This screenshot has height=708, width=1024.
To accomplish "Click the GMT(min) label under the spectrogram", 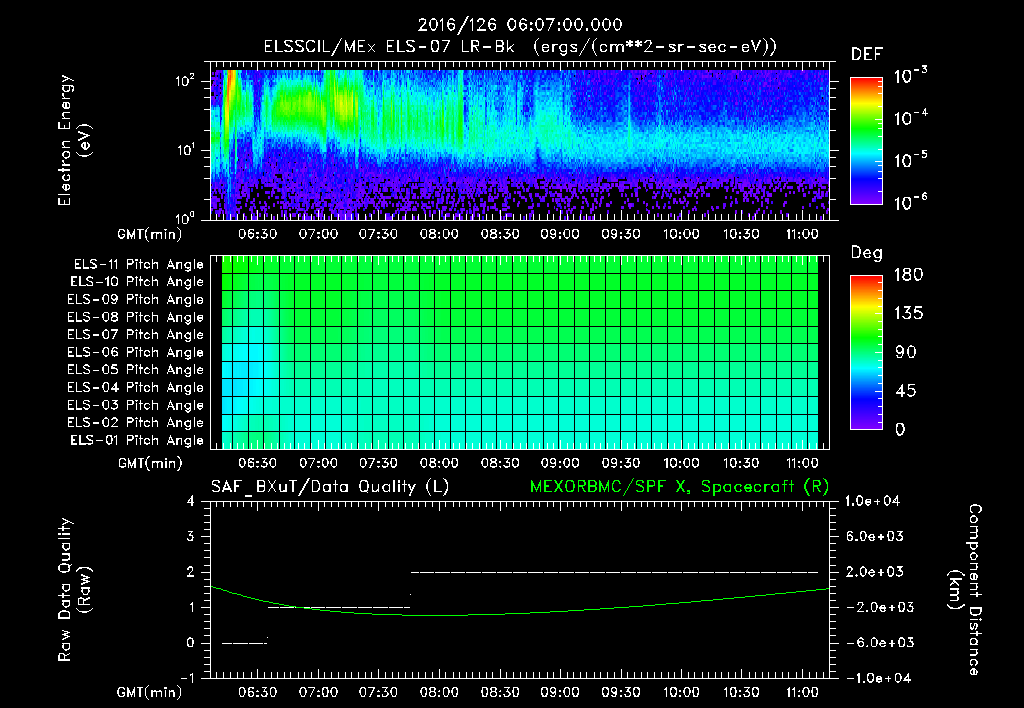I will (x=150, y=234).
